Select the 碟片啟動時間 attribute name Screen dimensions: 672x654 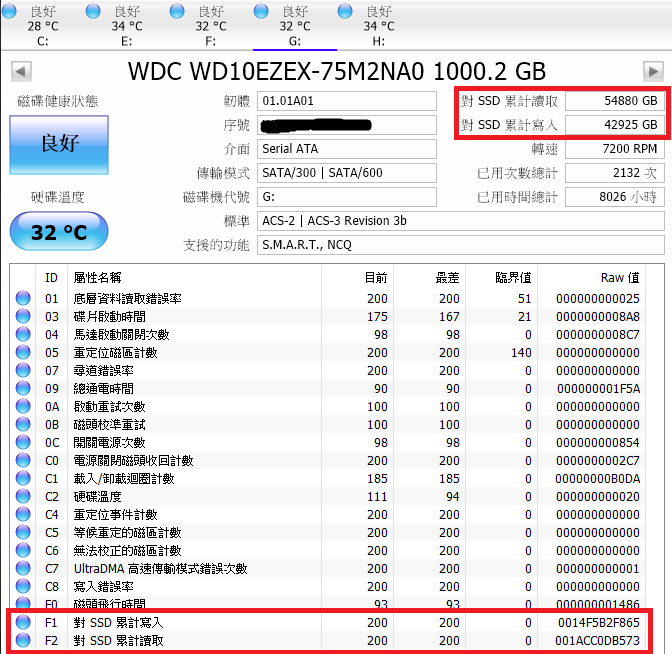click(x=109, y=316)
